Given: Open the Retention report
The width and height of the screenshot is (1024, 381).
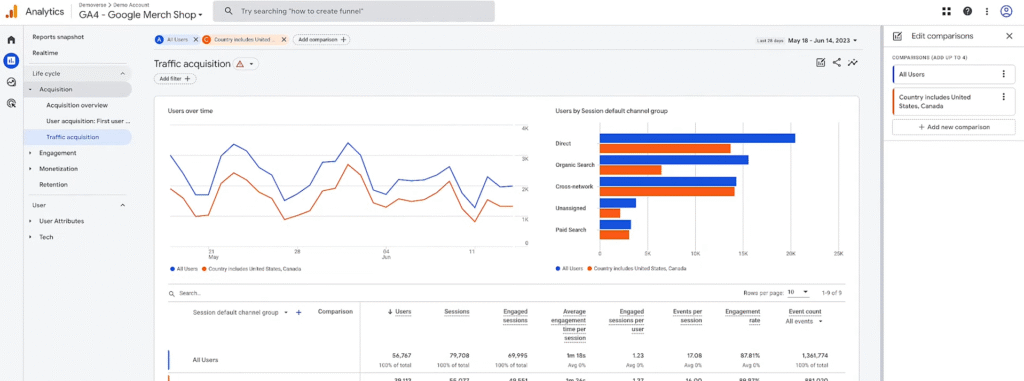Looking at the screenshot, I should point(53,184).
